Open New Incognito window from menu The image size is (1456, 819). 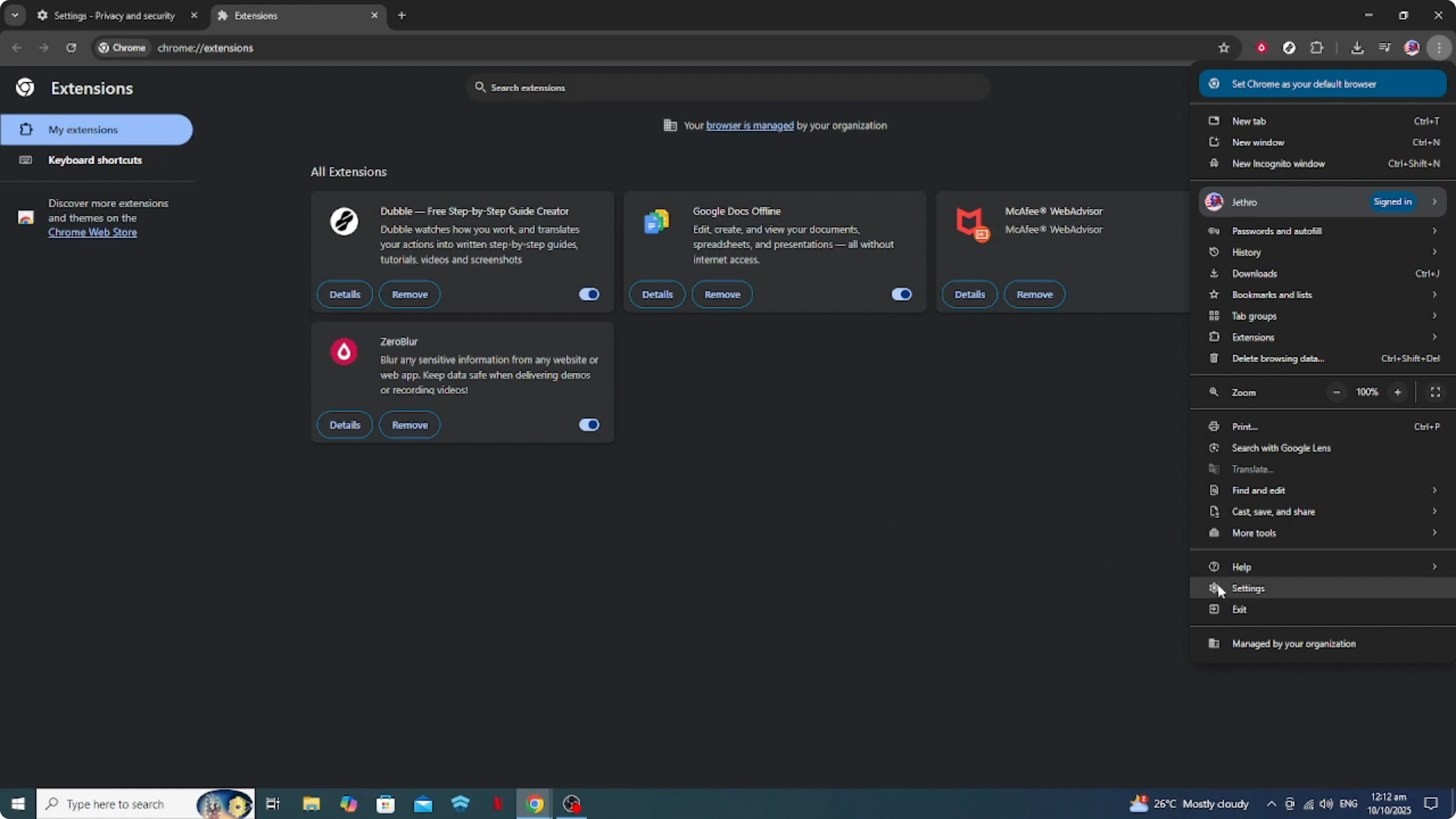pos(1323,163)
